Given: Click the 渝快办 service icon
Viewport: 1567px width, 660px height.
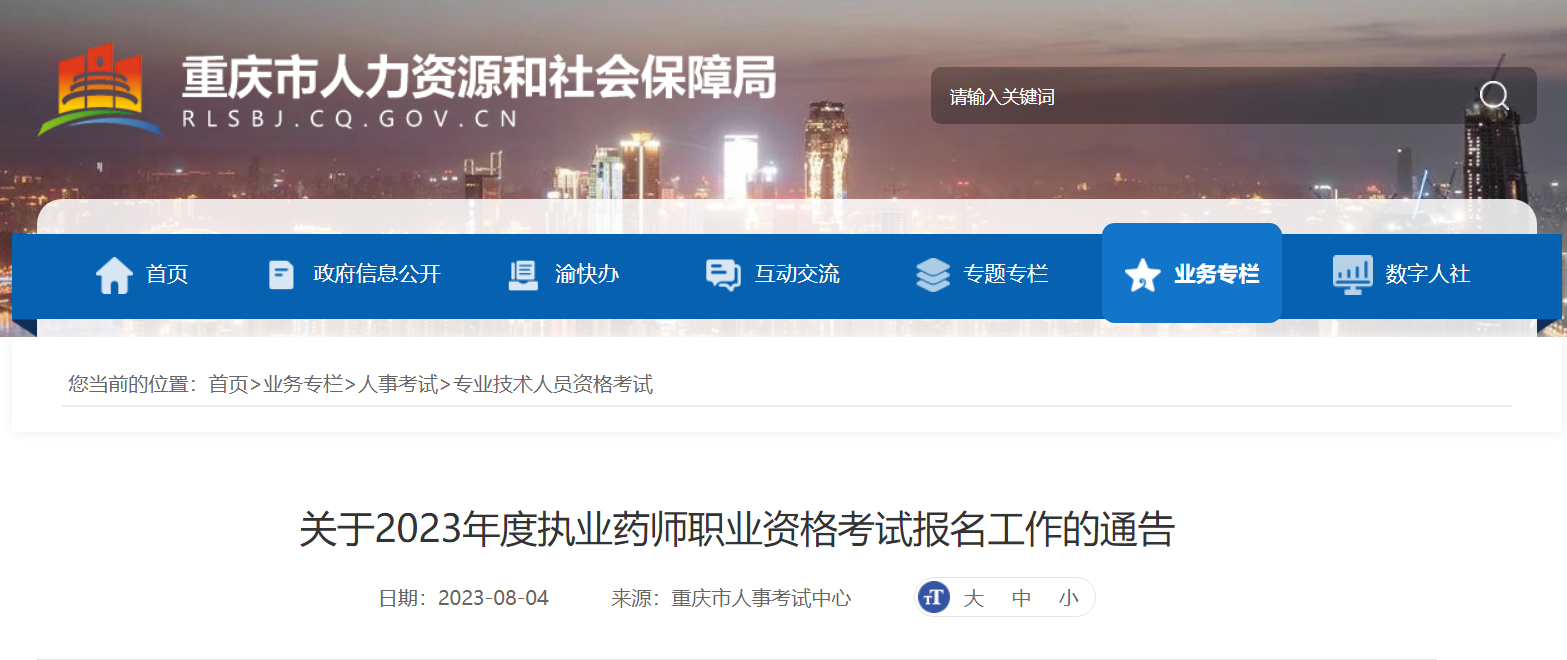Looking at the screenshot, I should (x=523, y=274).
